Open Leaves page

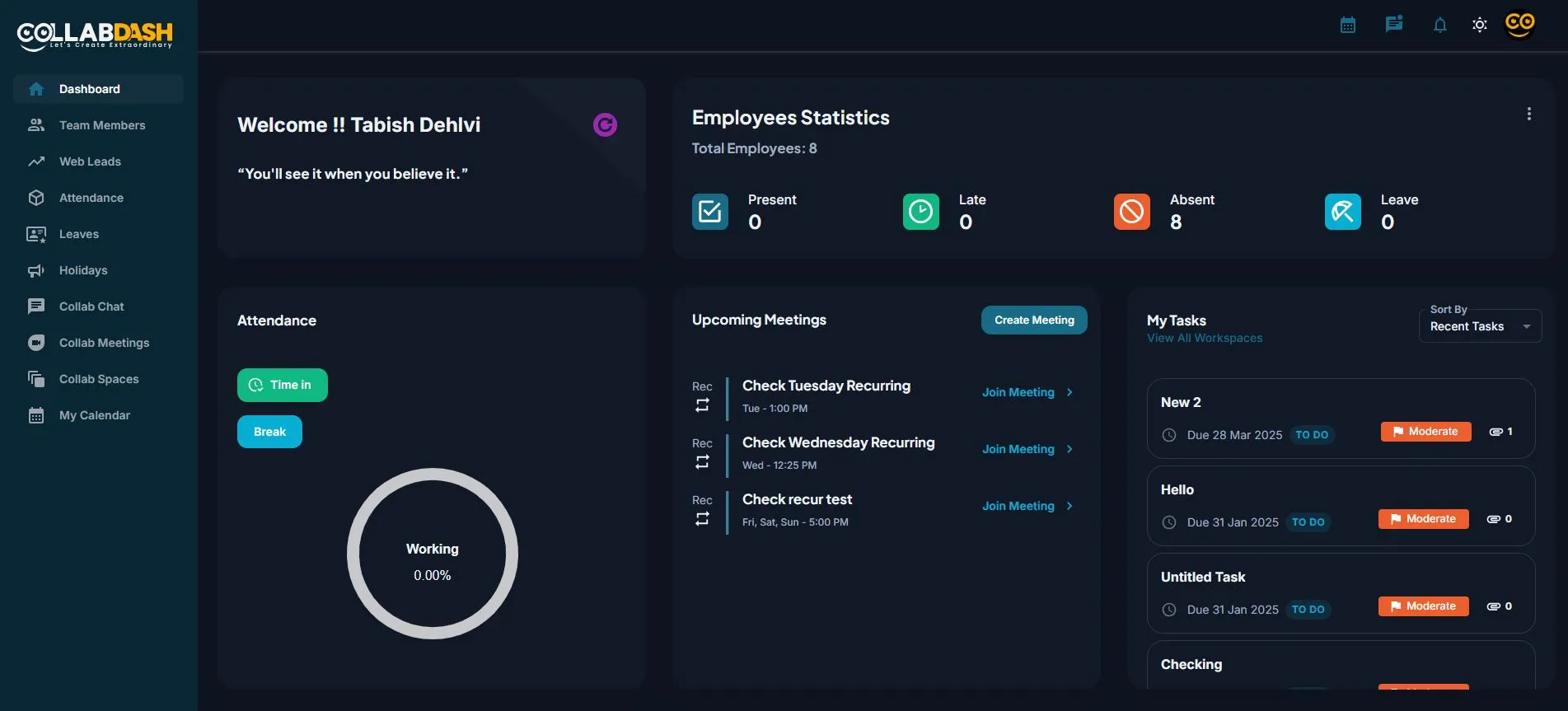(x=98, y=234)
